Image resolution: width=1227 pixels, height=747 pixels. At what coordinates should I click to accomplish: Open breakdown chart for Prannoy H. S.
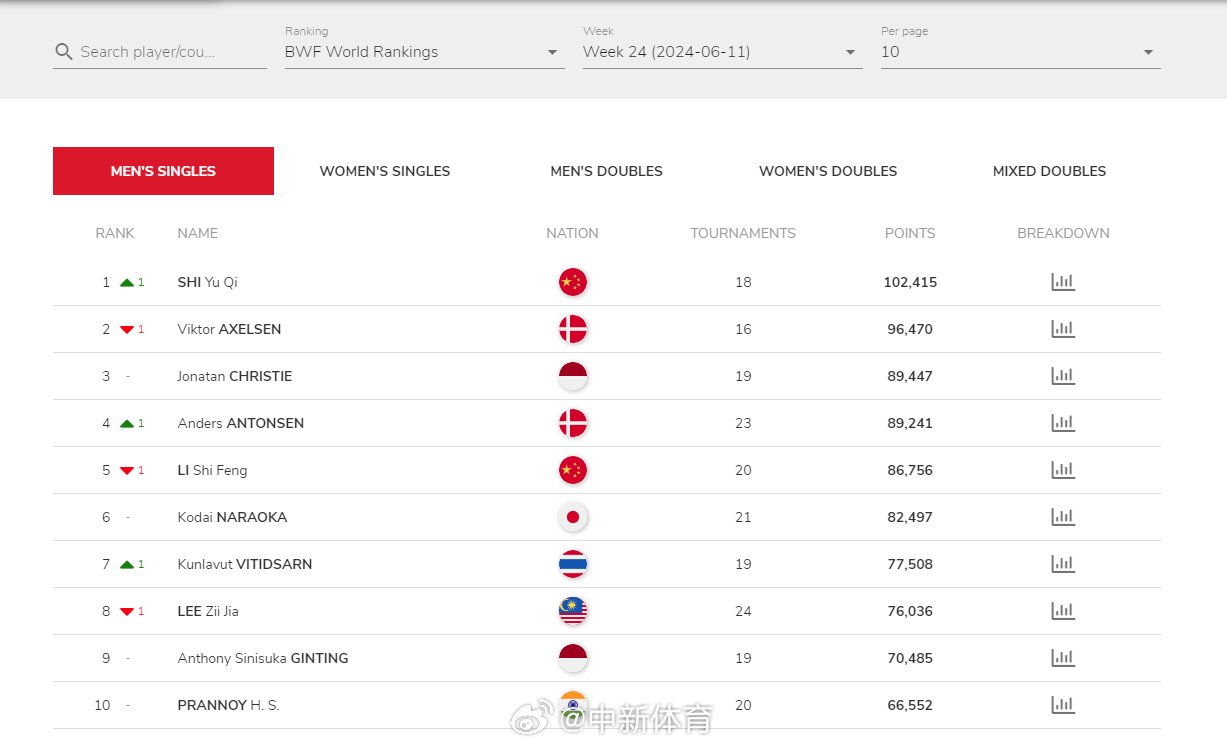point(1063,705)
